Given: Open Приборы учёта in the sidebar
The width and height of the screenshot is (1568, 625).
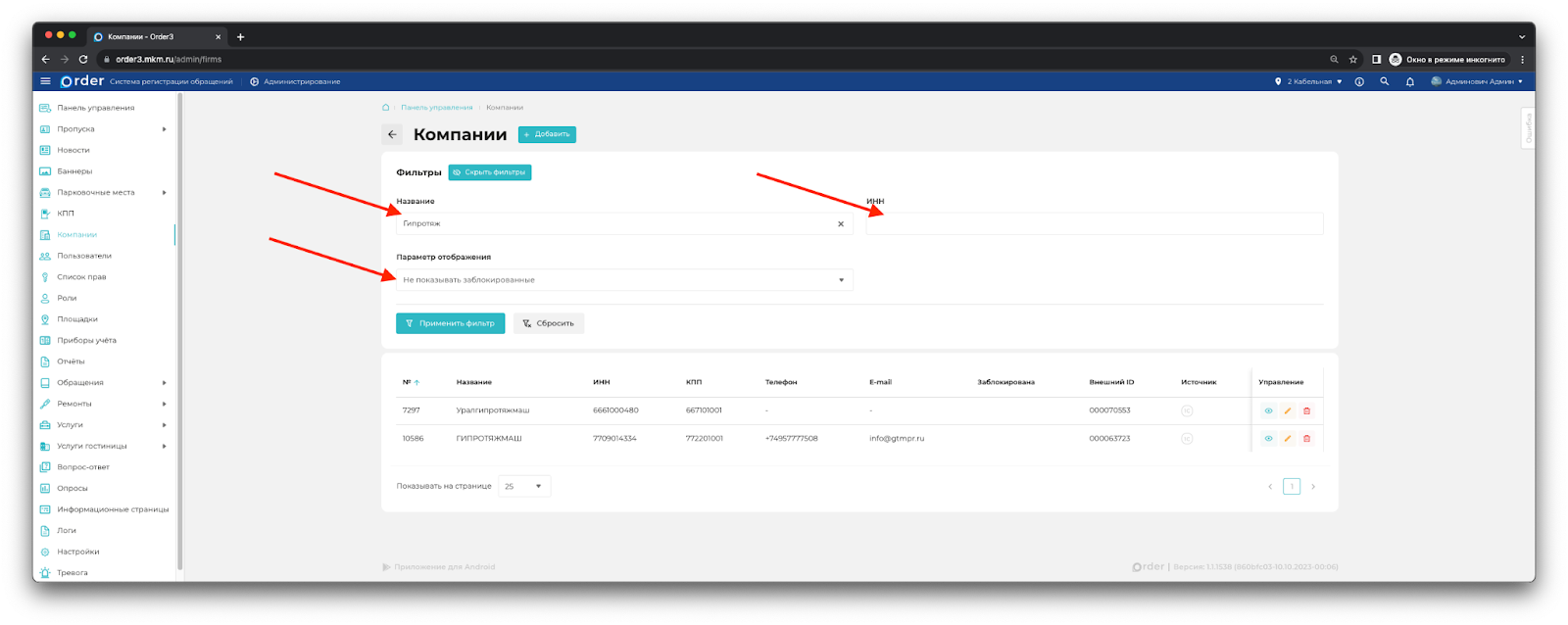Looking at the screenshot, I should [86, 340].
